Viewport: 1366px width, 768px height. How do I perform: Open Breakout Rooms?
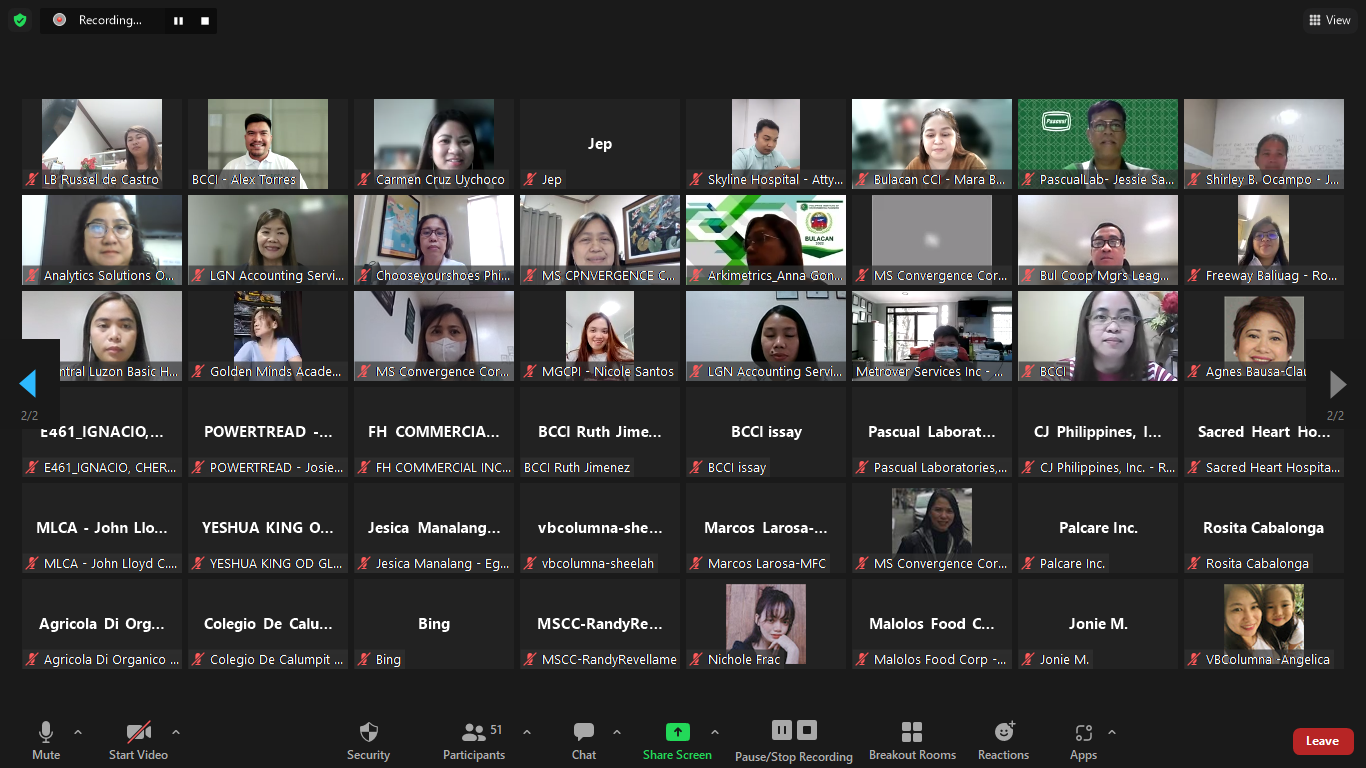pyautogui.click(x=912, y=741)
